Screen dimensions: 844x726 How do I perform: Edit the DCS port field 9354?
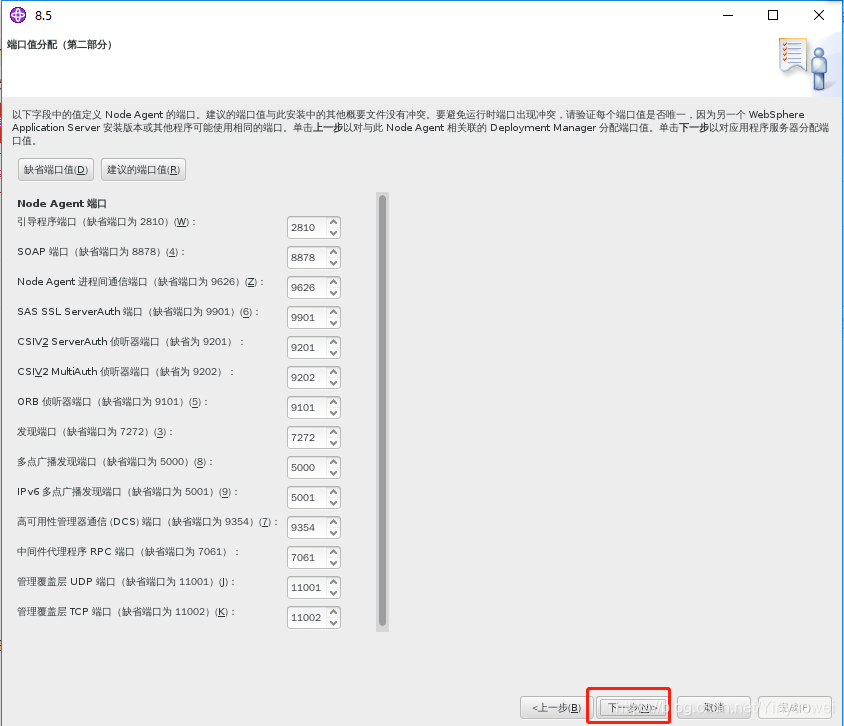click(x=307, y=528)
